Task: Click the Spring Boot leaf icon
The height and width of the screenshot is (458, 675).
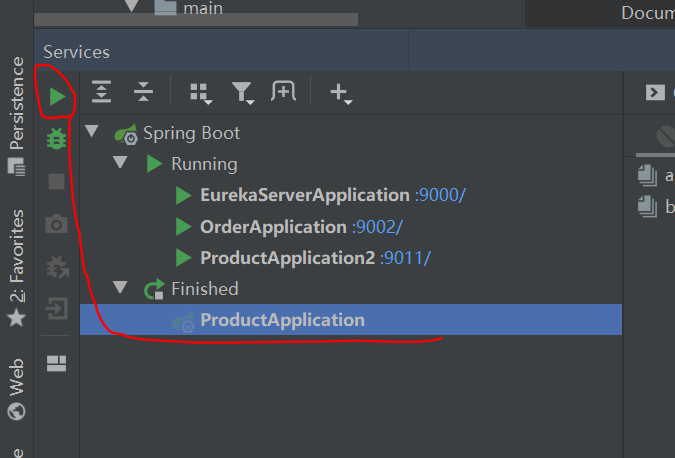Action: coord(126,134)
